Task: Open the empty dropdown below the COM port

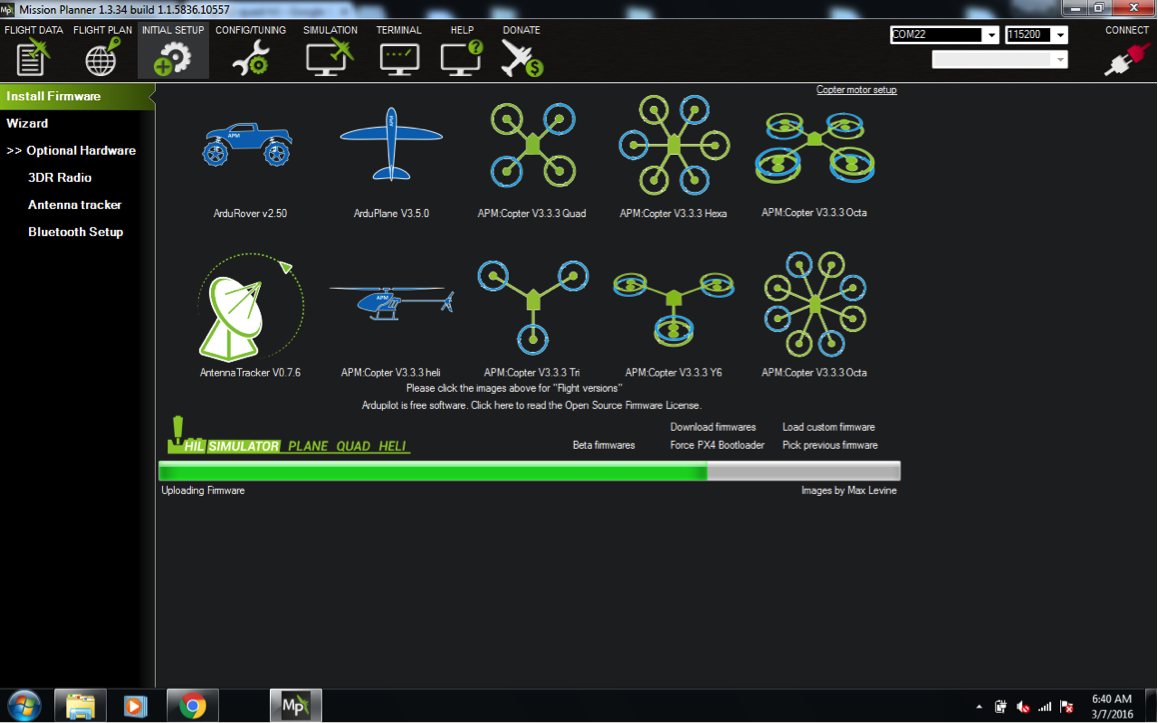Action: pyautogui.click(x=999, y=60)
